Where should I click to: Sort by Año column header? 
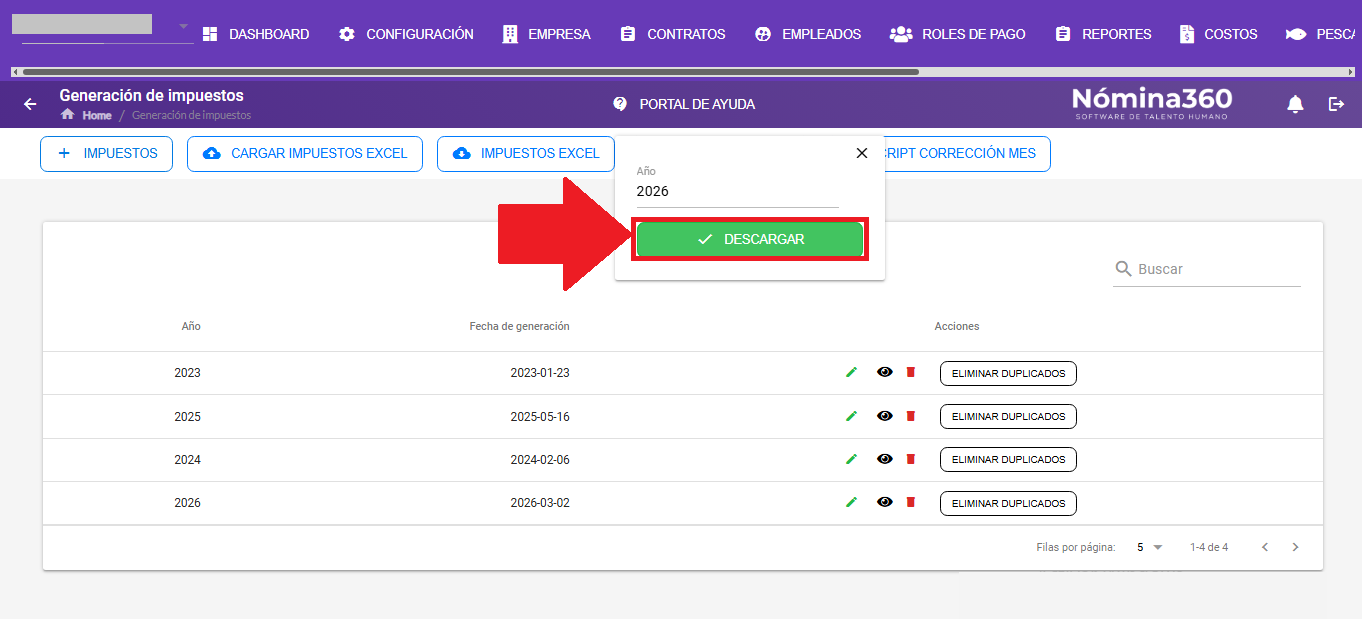coord(191,326)
